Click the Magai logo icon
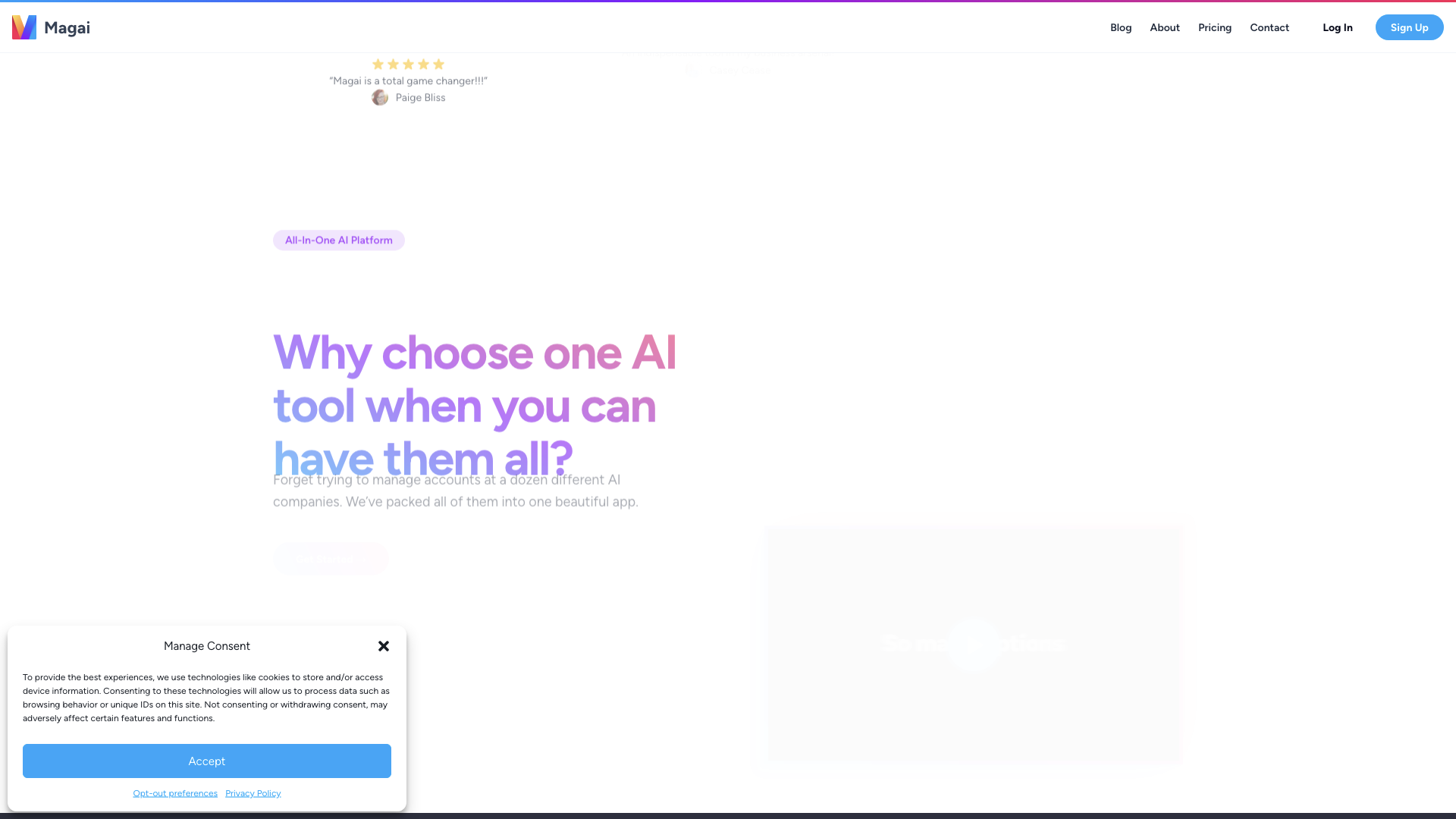This screenshot has width=1456, height=819. 24,27
